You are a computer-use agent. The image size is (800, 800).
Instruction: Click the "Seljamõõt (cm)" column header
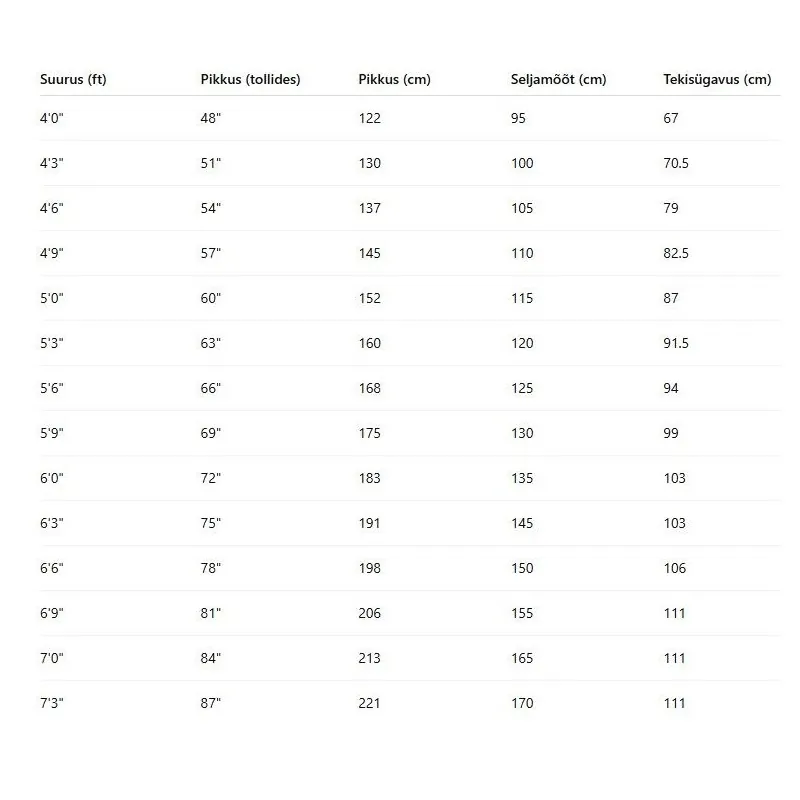pos(558,80)
